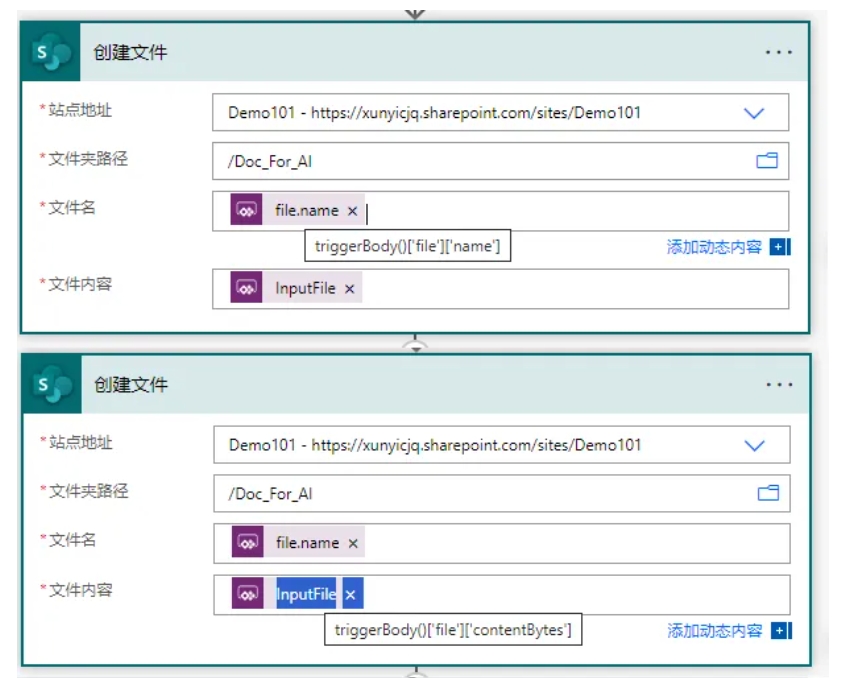Click 添加动态内容 link in second card
Viewport: 847px width, 678px height.
[714, 631]
